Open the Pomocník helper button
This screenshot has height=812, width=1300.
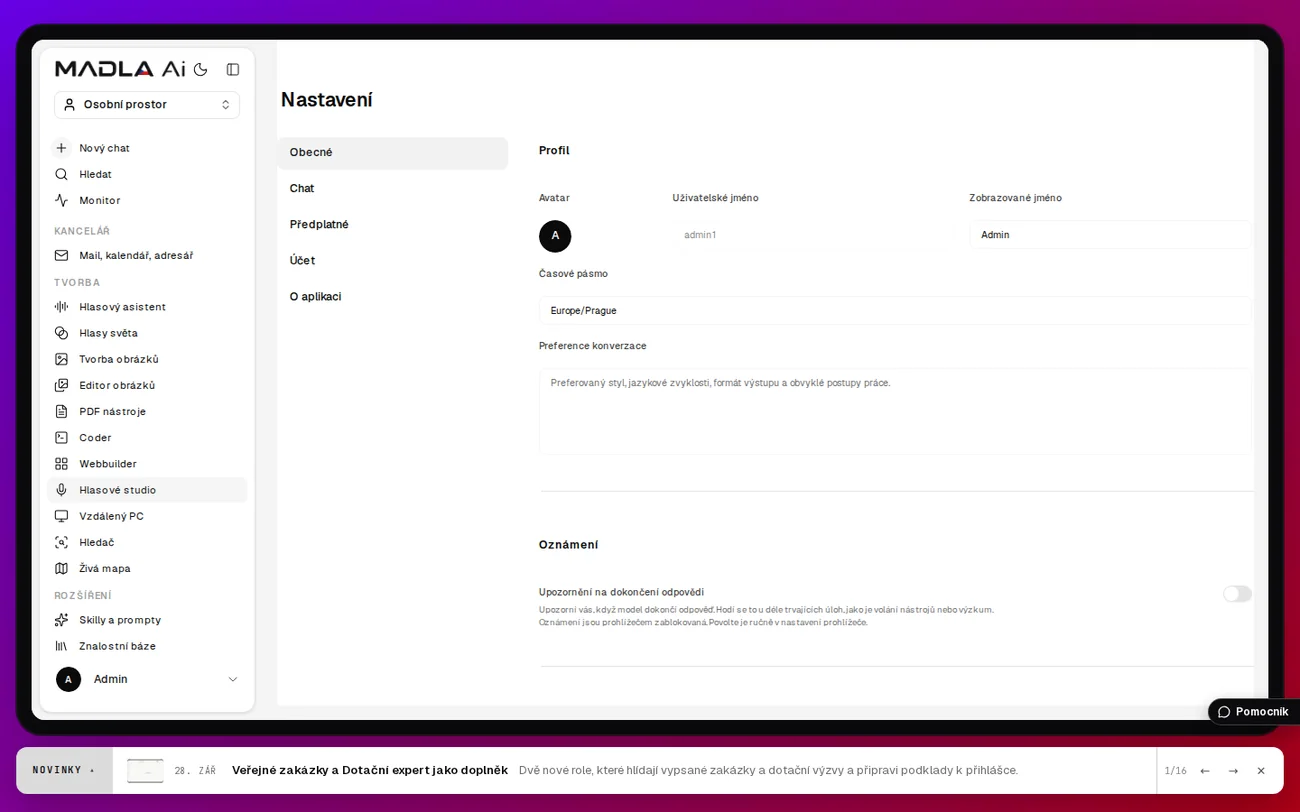pyautogui.click(x=1253, y=711)
